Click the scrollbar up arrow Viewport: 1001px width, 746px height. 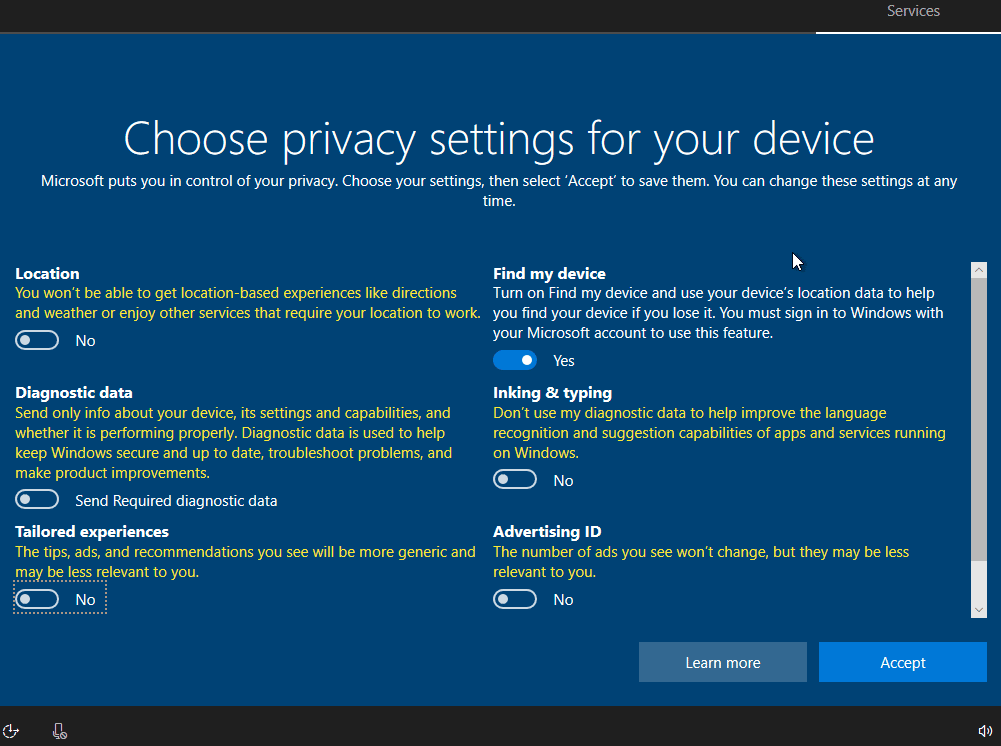980,268
